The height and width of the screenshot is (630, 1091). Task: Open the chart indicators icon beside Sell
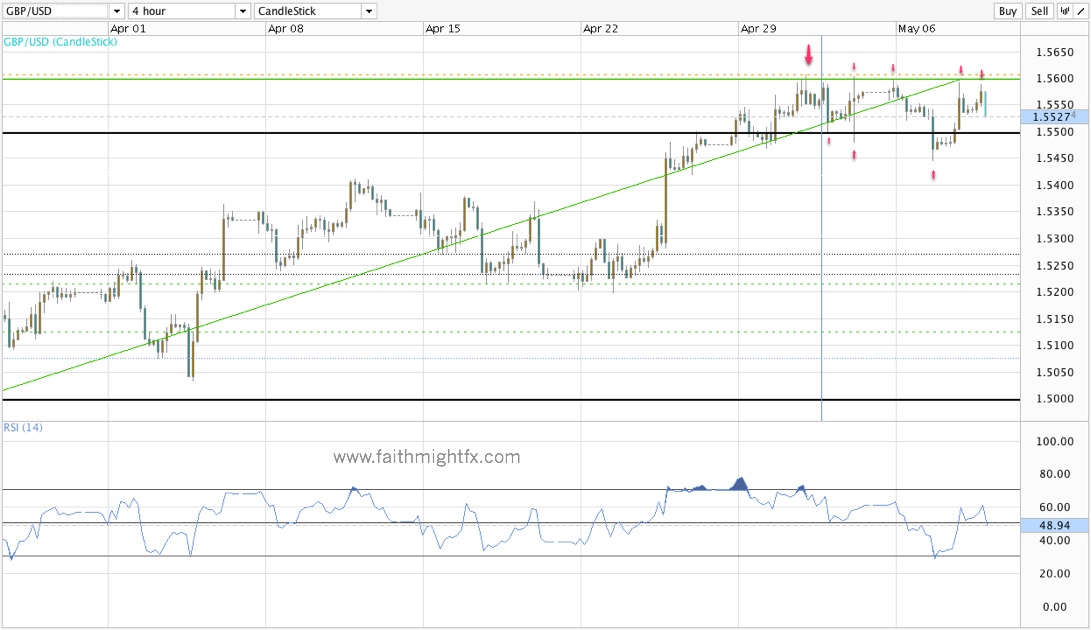1064,11
